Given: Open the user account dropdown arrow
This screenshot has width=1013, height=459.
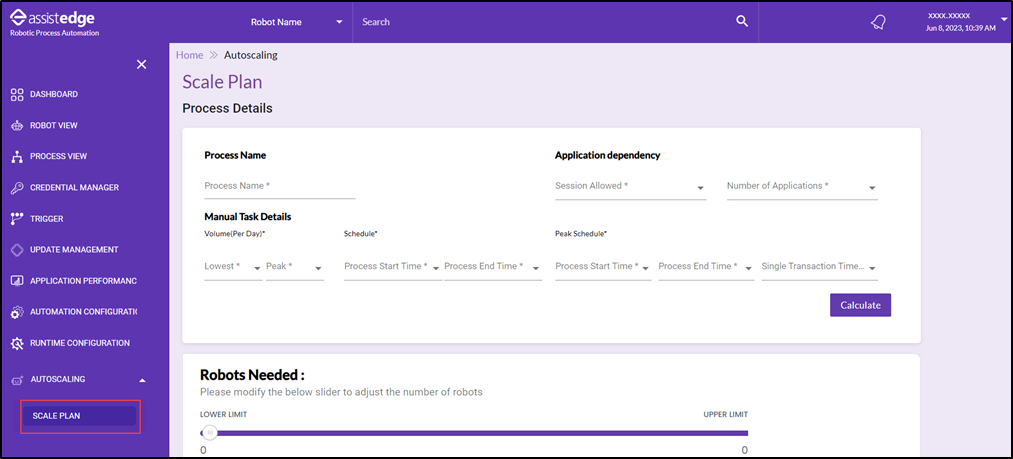Looking at the screenshot, I should (1003, 19).
